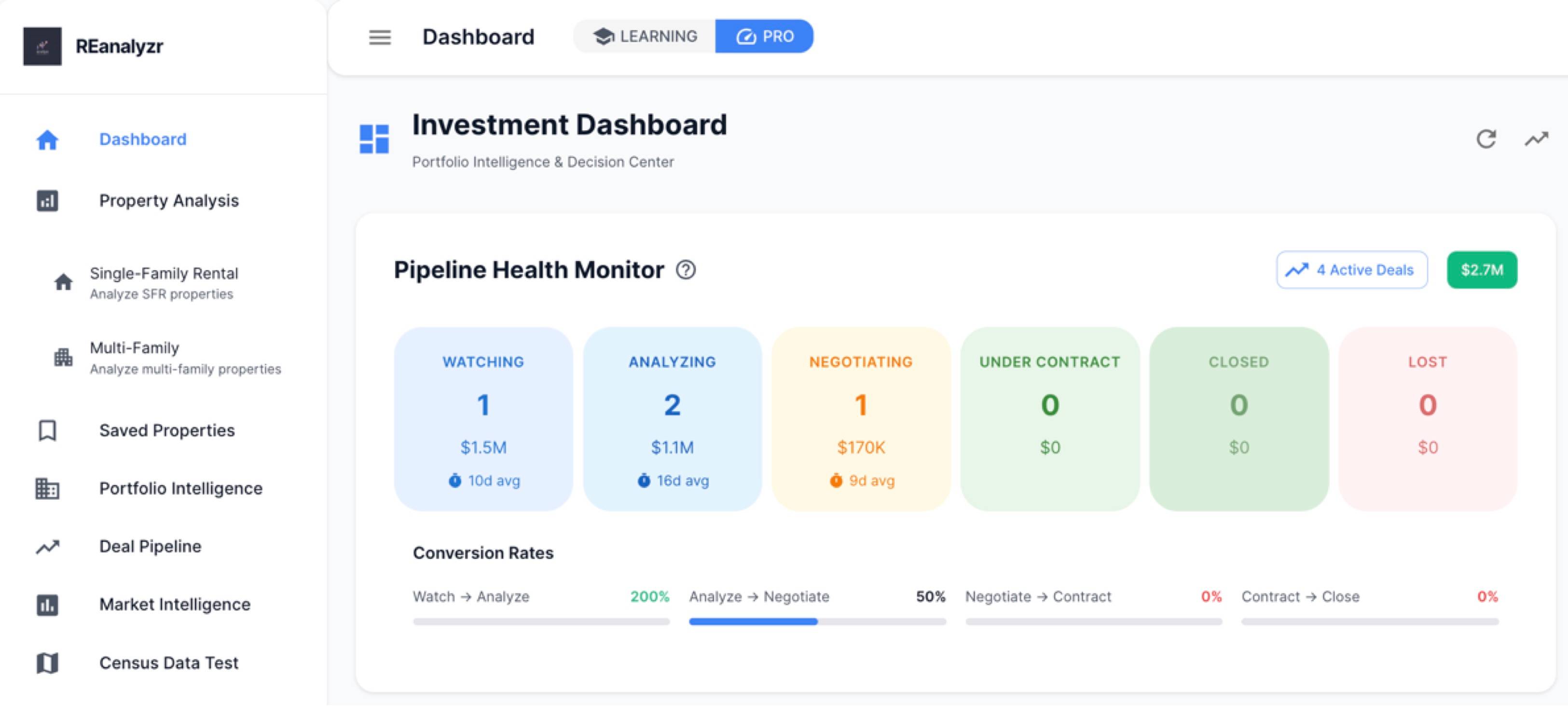Click the Census Data Test map icon
Image resolution: width=1568 pixels, height=707 pixels.
[x=47, y=663]
